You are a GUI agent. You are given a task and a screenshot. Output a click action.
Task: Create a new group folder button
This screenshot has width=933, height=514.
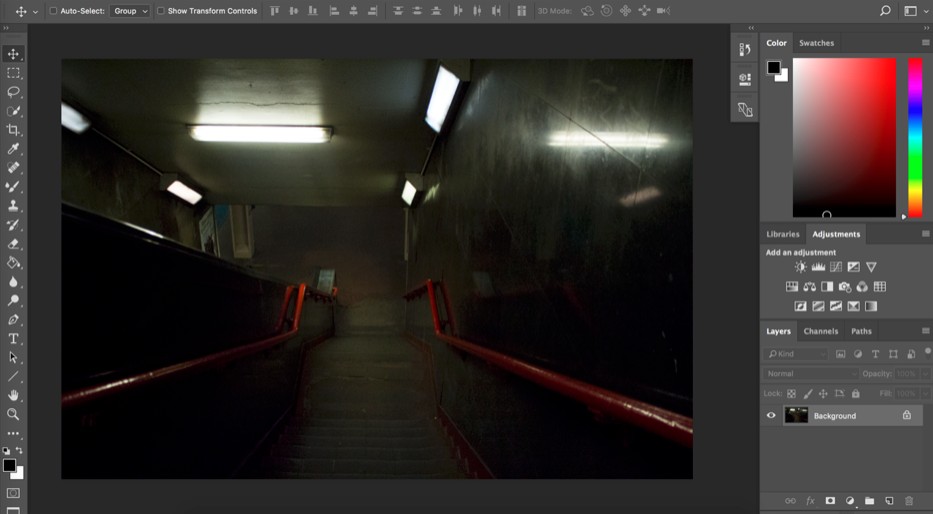[x=869, y=501]
